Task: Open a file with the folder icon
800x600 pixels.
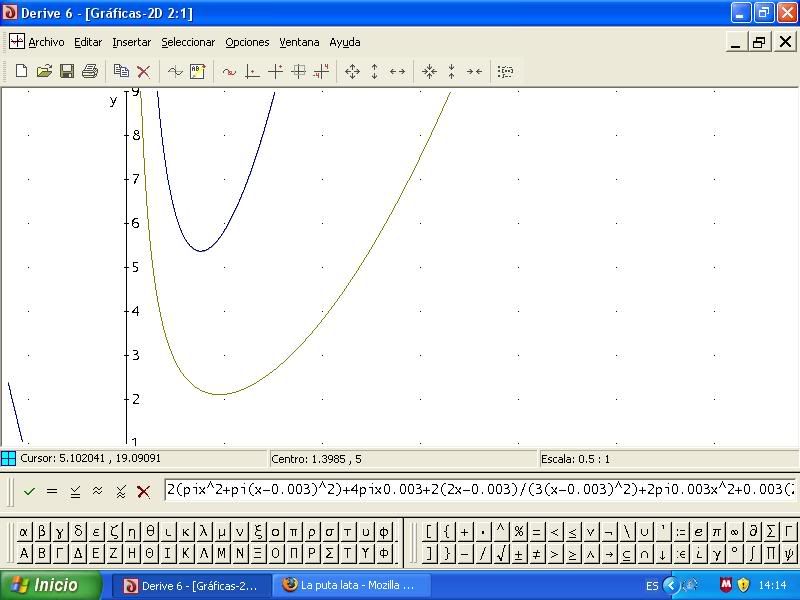Action: (x=44, y=71)
